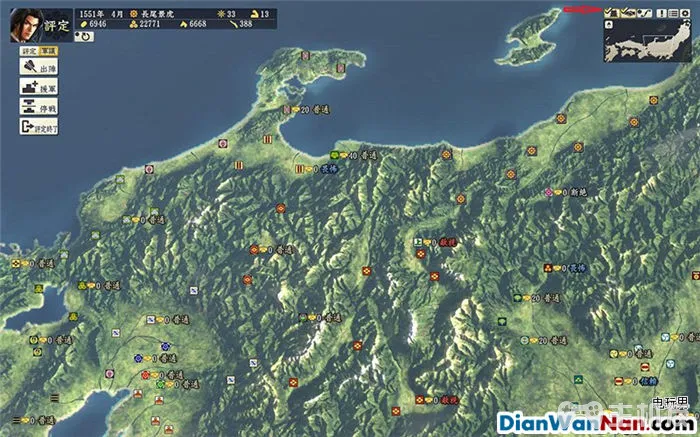Select the green crest castle labeled 40 普通
Viewport: 700px width, 437px height.
click(x=335, y=155)
